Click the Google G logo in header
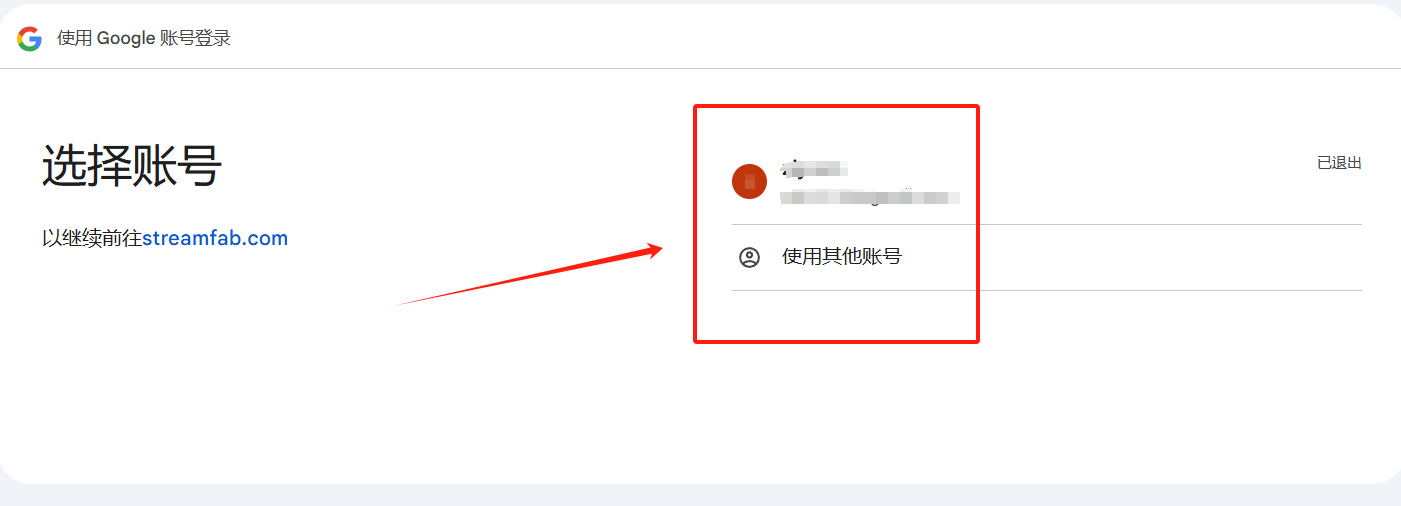 coord(29,39)
